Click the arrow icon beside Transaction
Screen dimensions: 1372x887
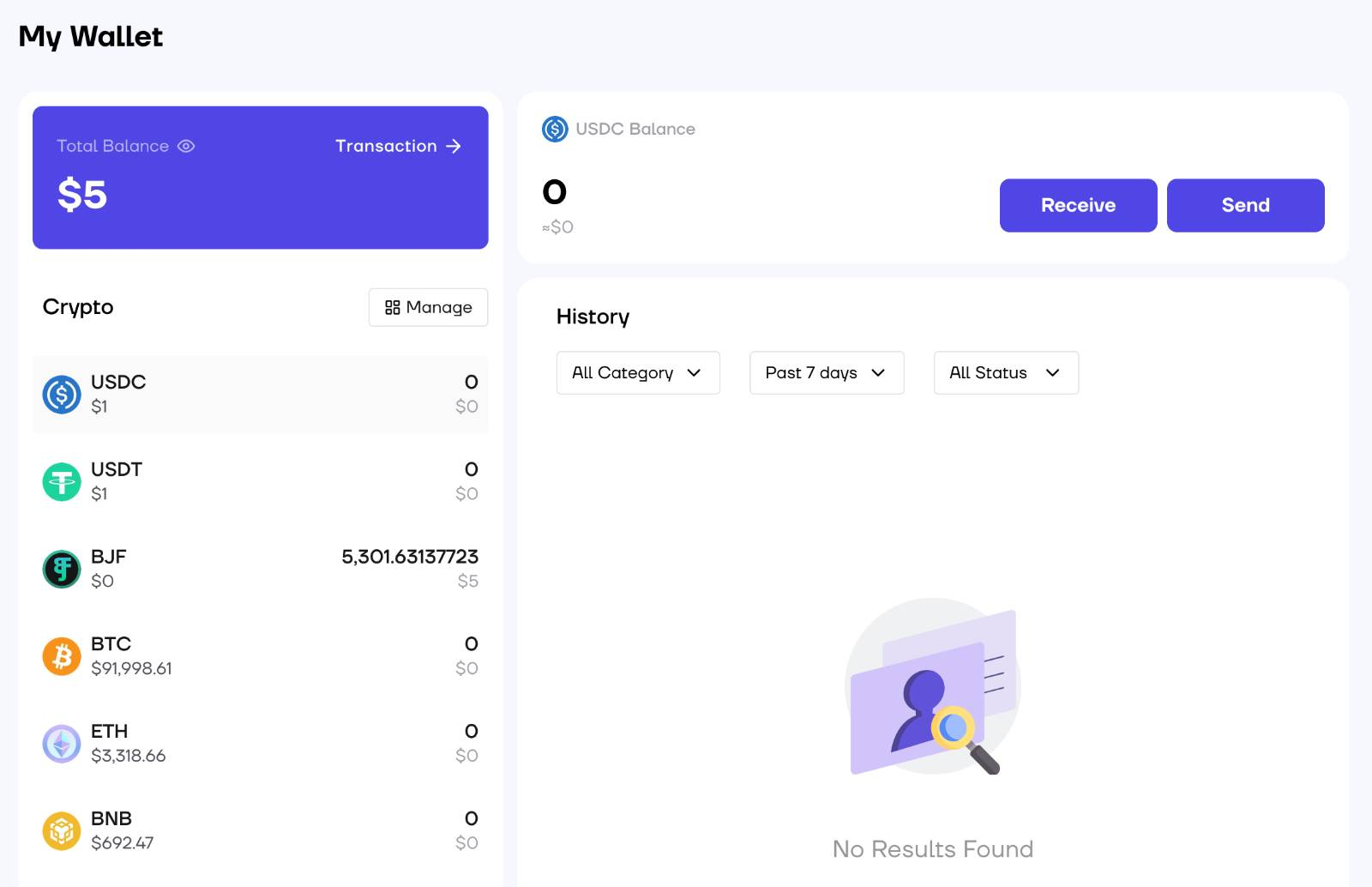454,147
